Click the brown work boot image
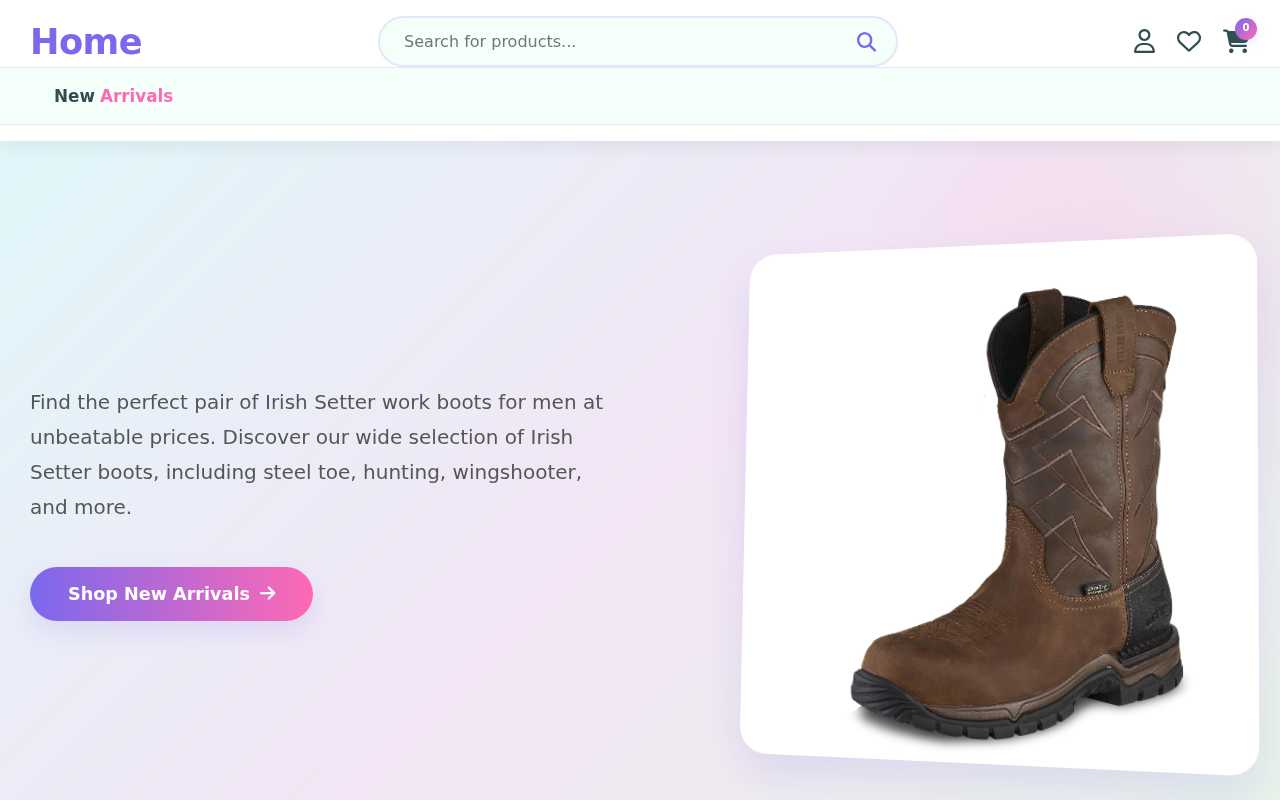 1017,515
